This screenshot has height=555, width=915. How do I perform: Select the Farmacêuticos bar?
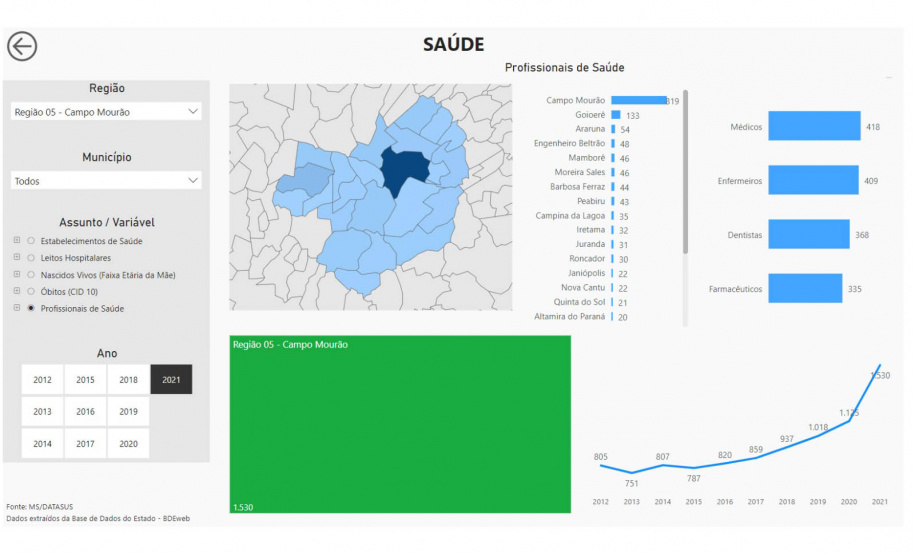(805, 289)
